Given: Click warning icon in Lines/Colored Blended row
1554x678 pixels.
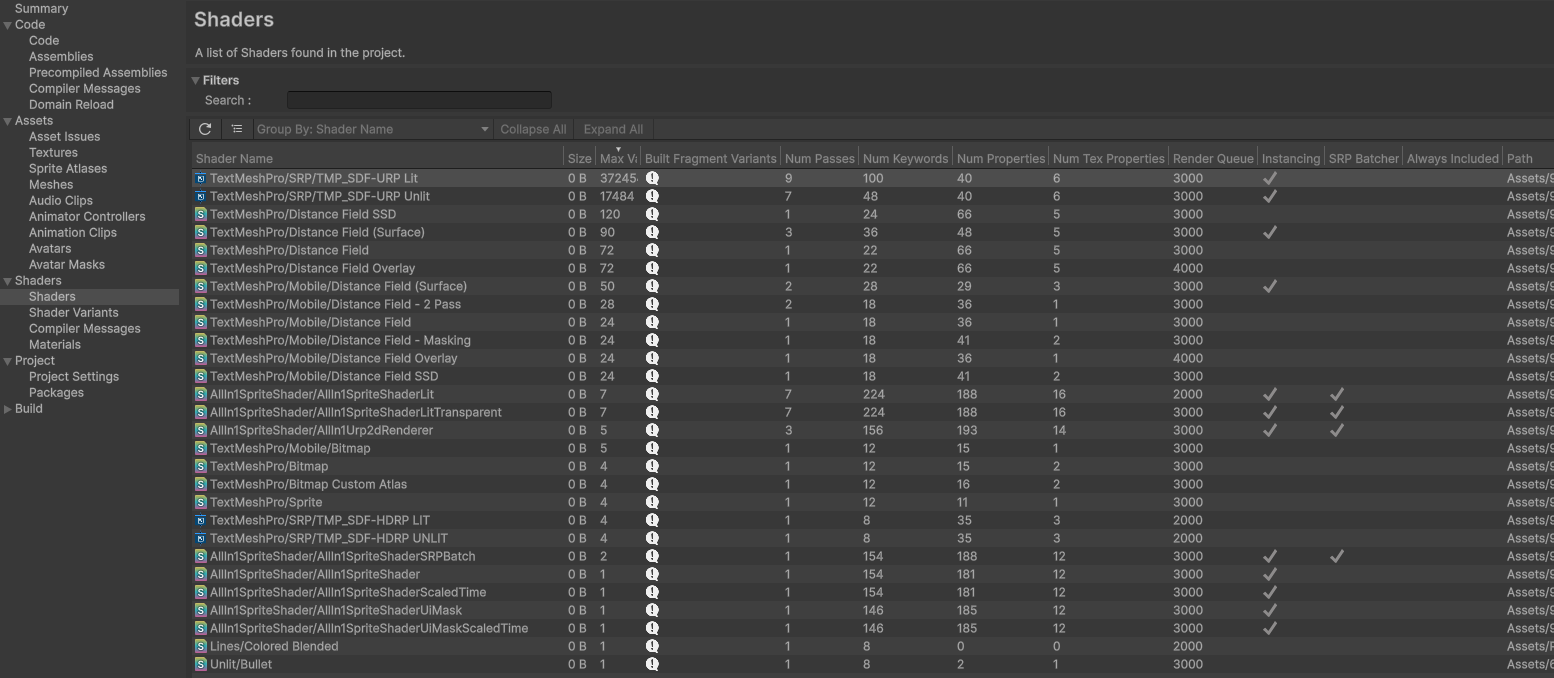Looking at the screenshot, I should (x=652, y=646).
